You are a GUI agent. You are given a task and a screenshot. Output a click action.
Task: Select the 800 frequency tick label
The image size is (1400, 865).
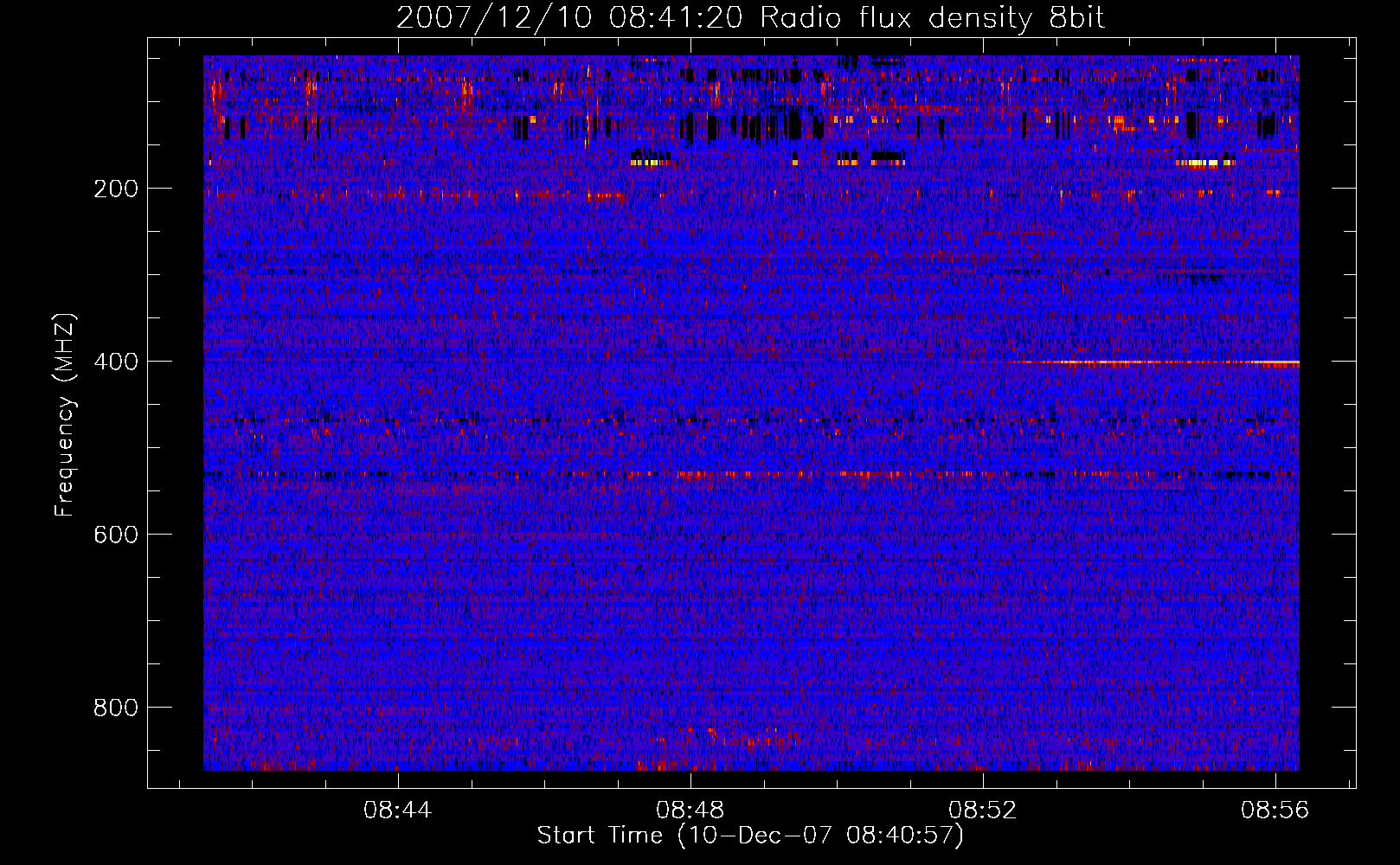click(116, 708)
